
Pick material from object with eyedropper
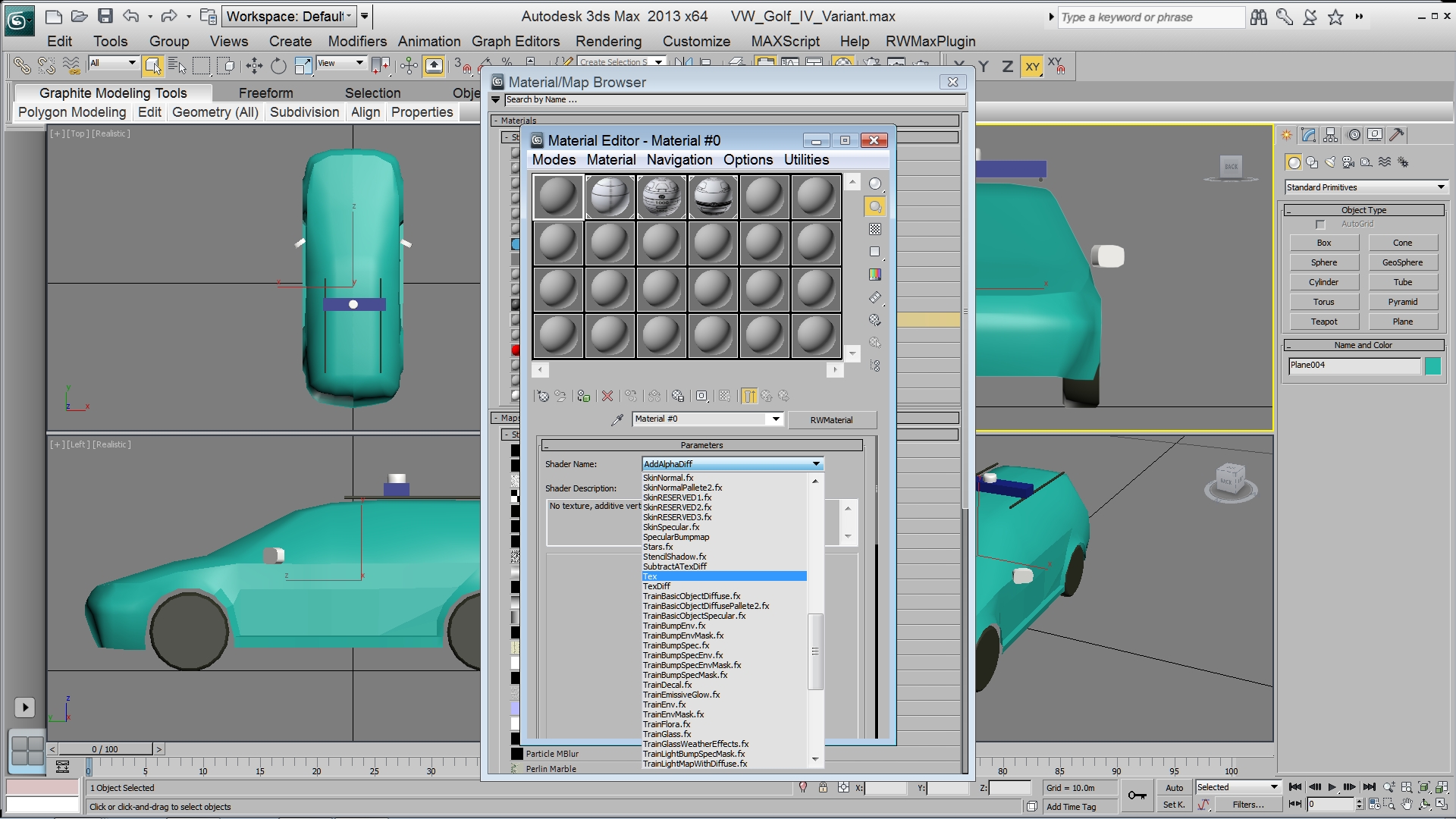click(617, 419)
